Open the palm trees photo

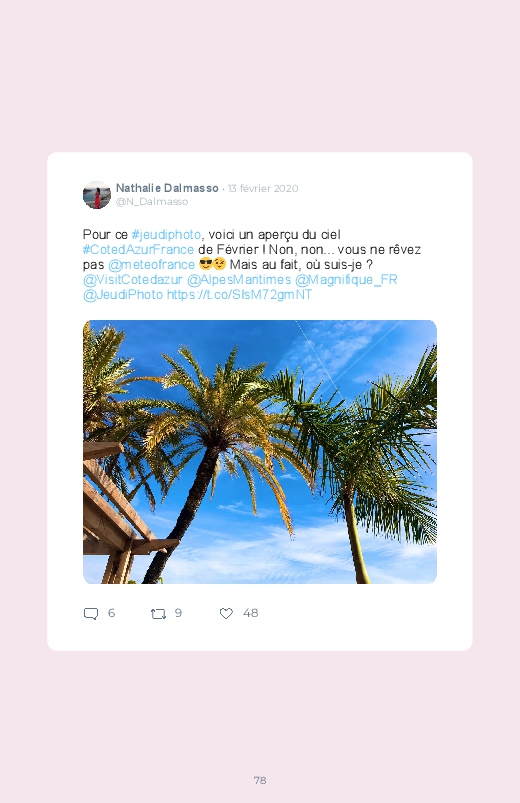click(260, 452)
